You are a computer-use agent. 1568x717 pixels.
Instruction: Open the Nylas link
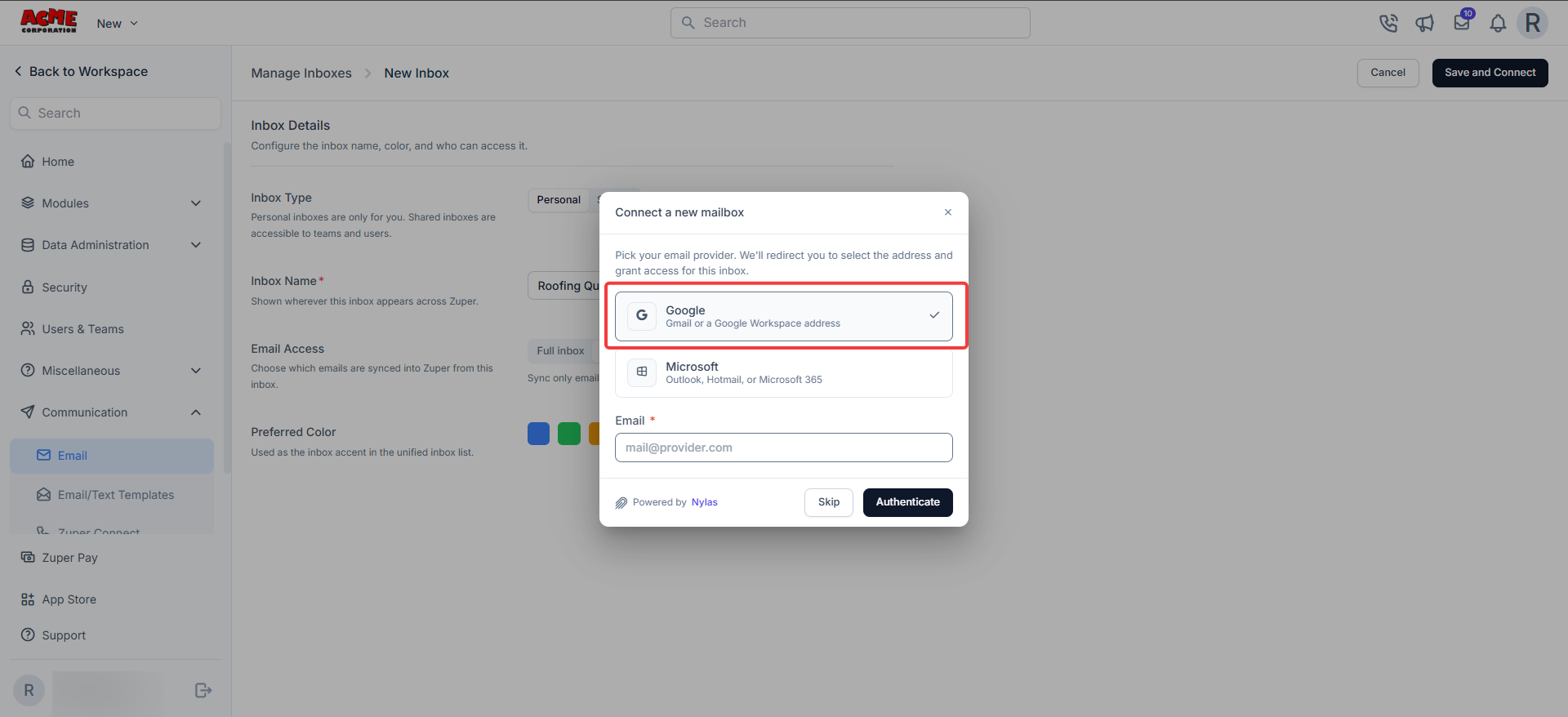(704, 502)
